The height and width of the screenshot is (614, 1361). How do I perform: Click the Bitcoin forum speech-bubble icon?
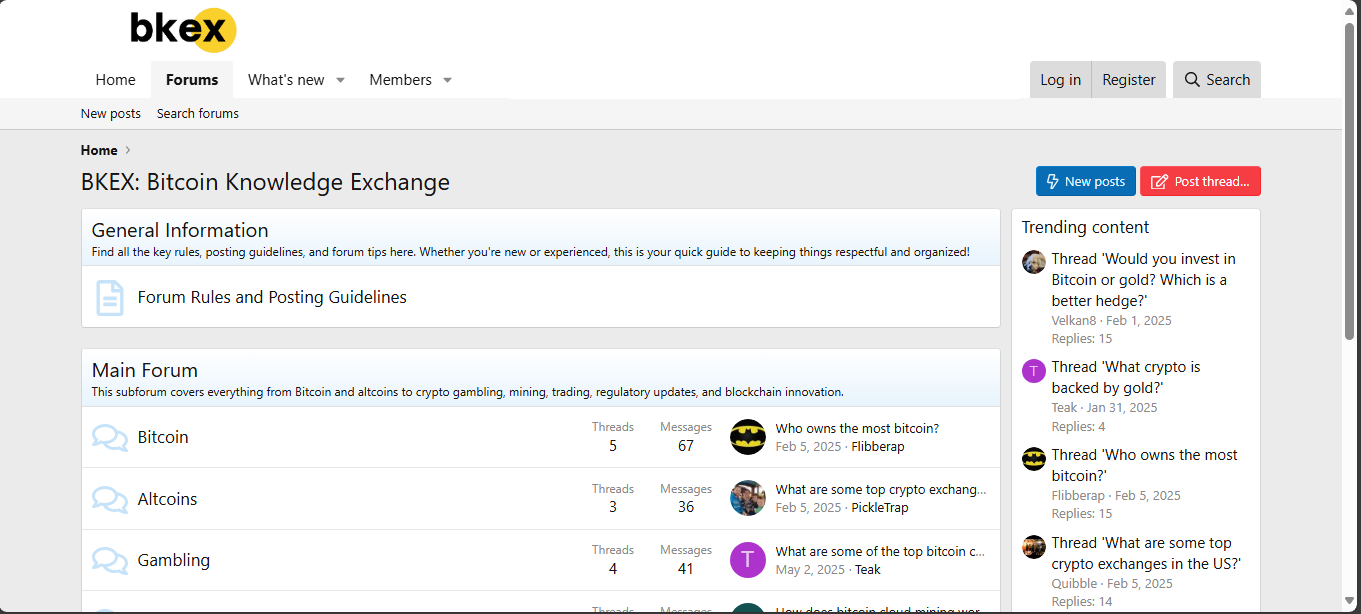pos(109,438)
